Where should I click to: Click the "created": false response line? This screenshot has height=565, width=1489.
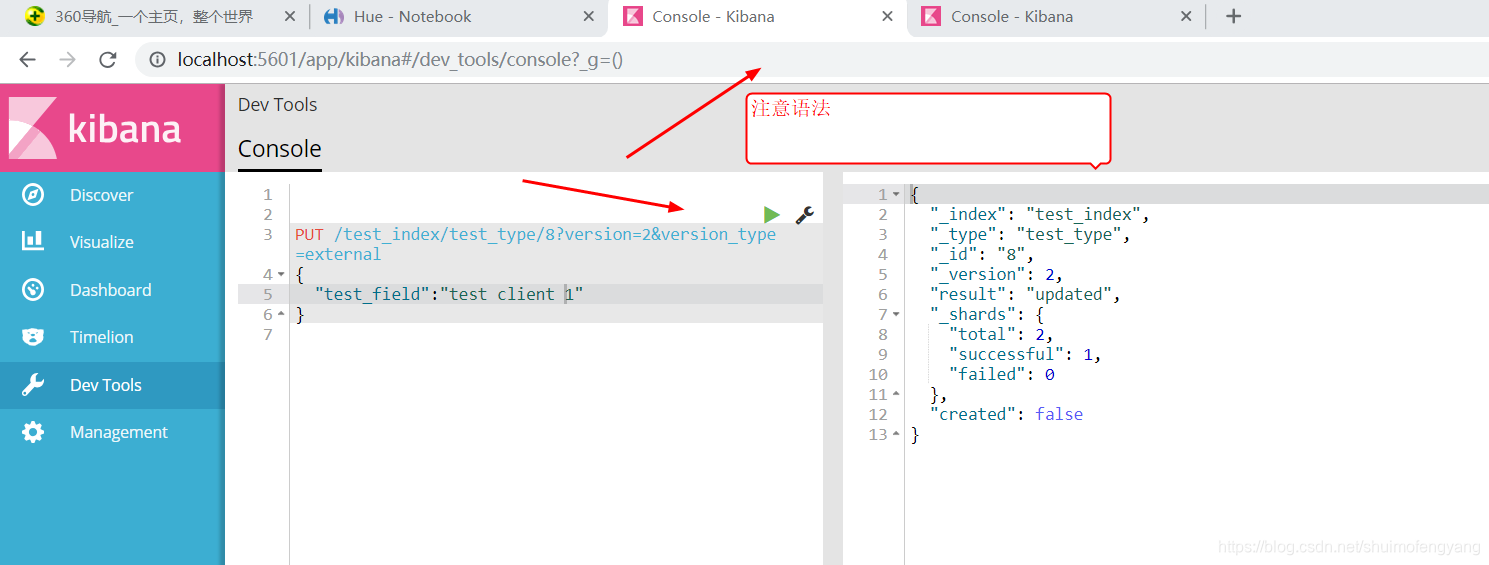click(x=1006, y=414)
